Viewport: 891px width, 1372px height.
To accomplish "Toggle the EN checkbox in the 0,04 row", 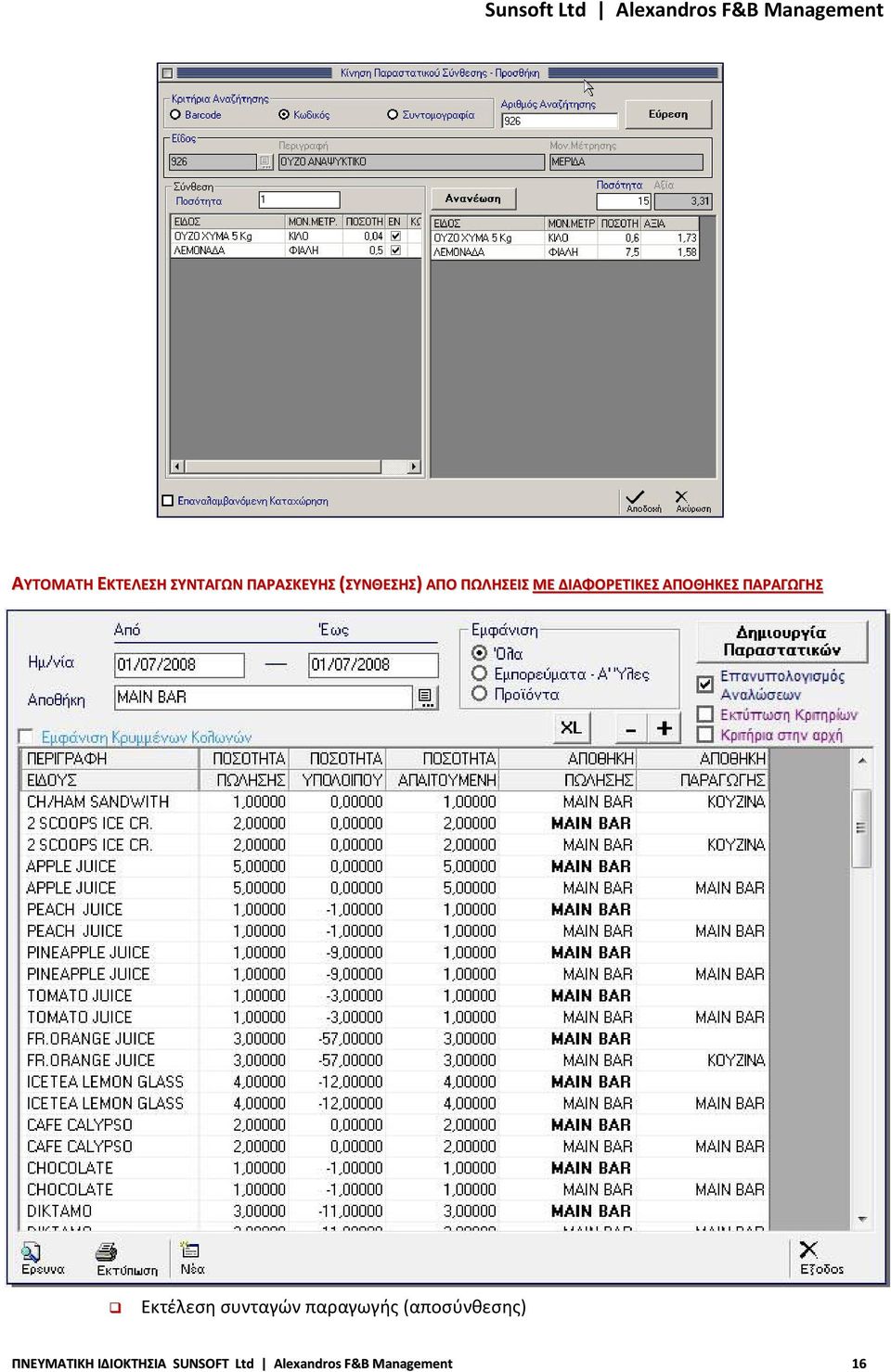I will (395, 237).
